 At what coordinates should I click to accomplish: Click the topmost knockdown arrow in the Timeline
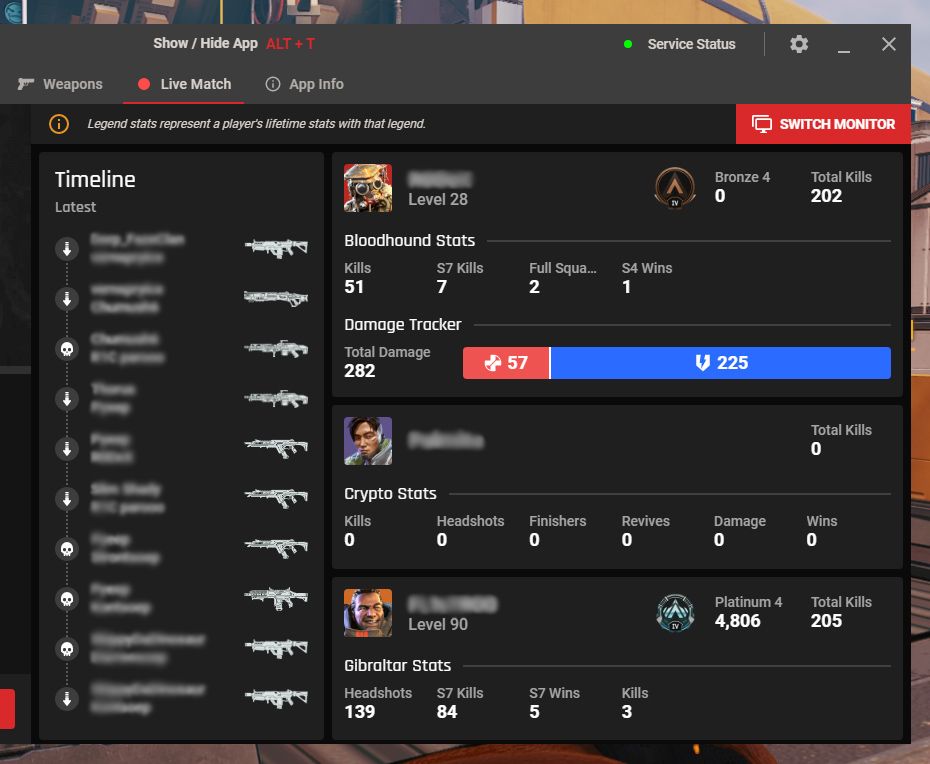point(67,249)
